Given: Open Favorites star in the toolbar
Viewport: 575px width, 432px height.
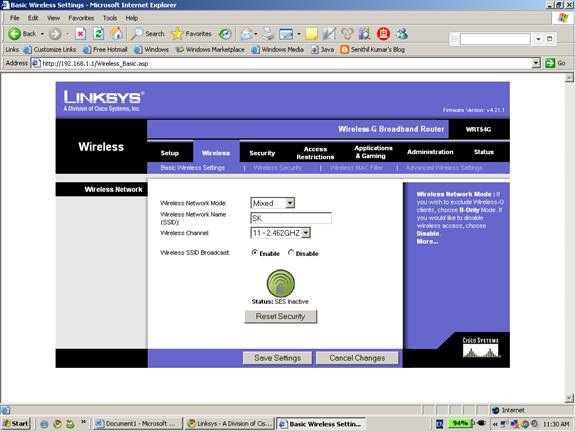Looking at the screenshot, I should click(x=191, y=34).
